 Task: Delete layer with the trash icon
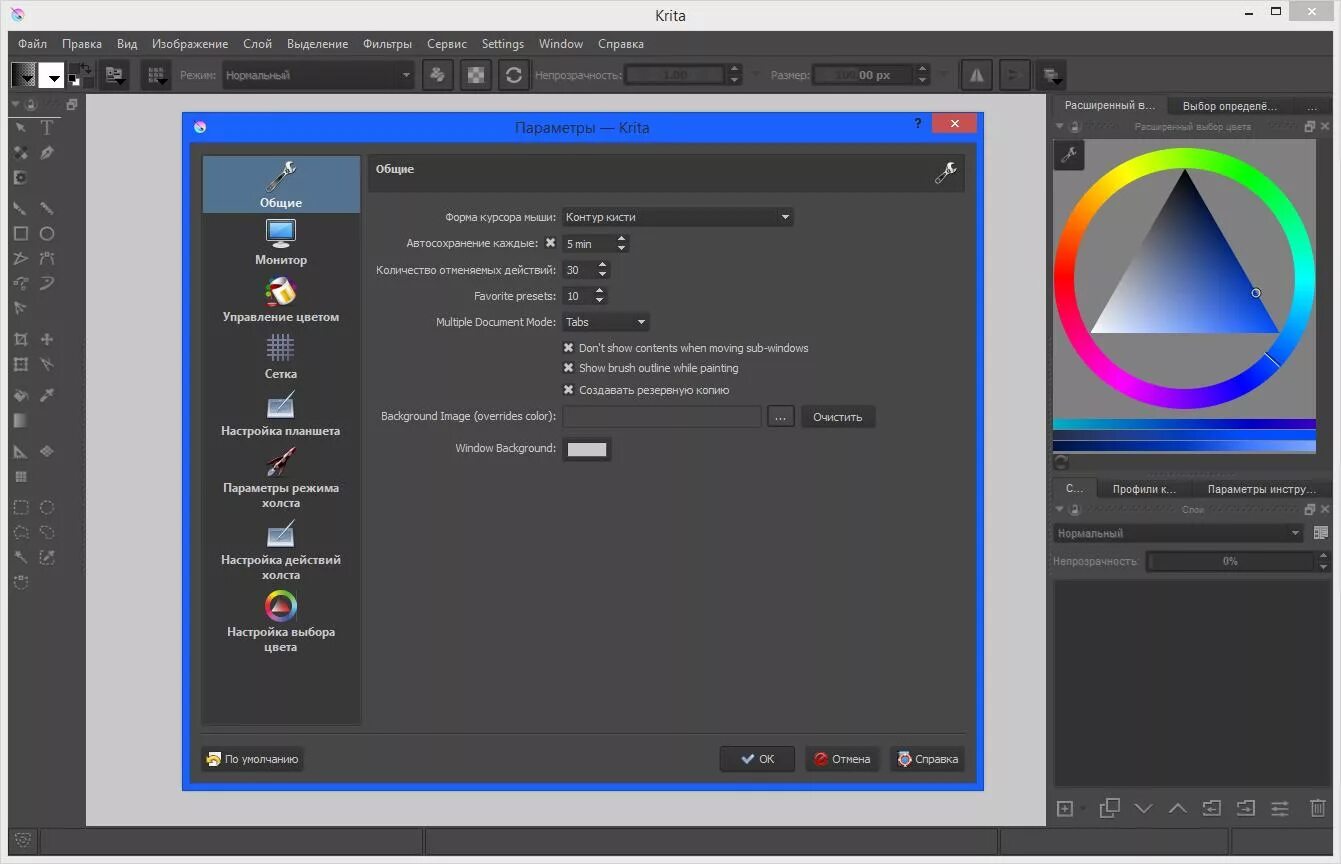[1318, 808]
